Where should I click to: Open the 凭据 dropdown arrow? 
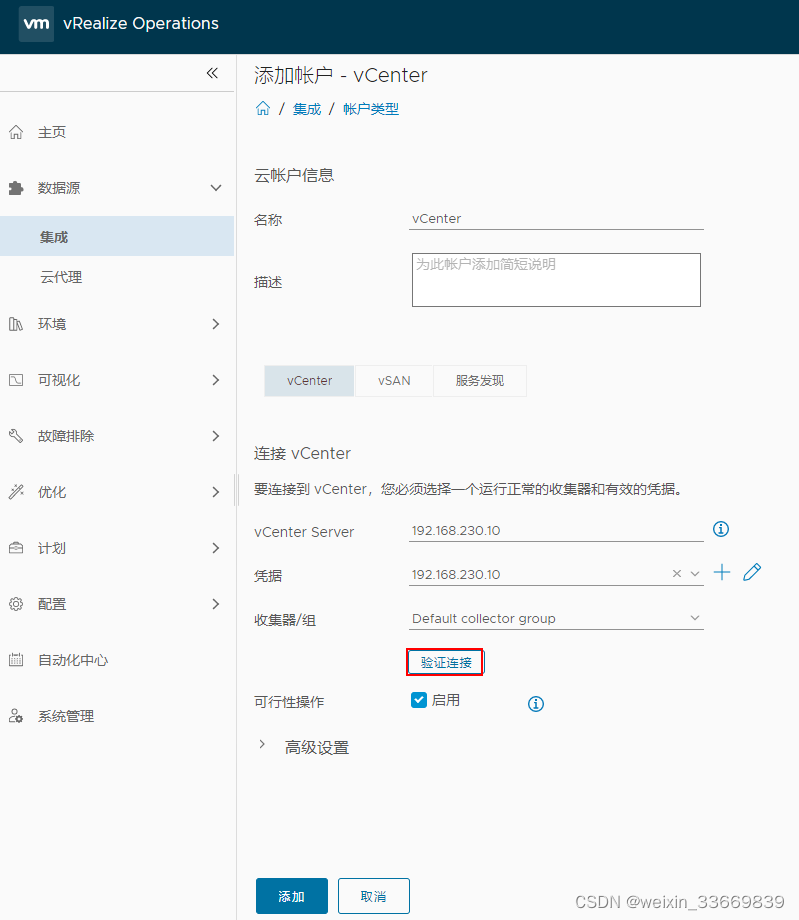(695, 574)
